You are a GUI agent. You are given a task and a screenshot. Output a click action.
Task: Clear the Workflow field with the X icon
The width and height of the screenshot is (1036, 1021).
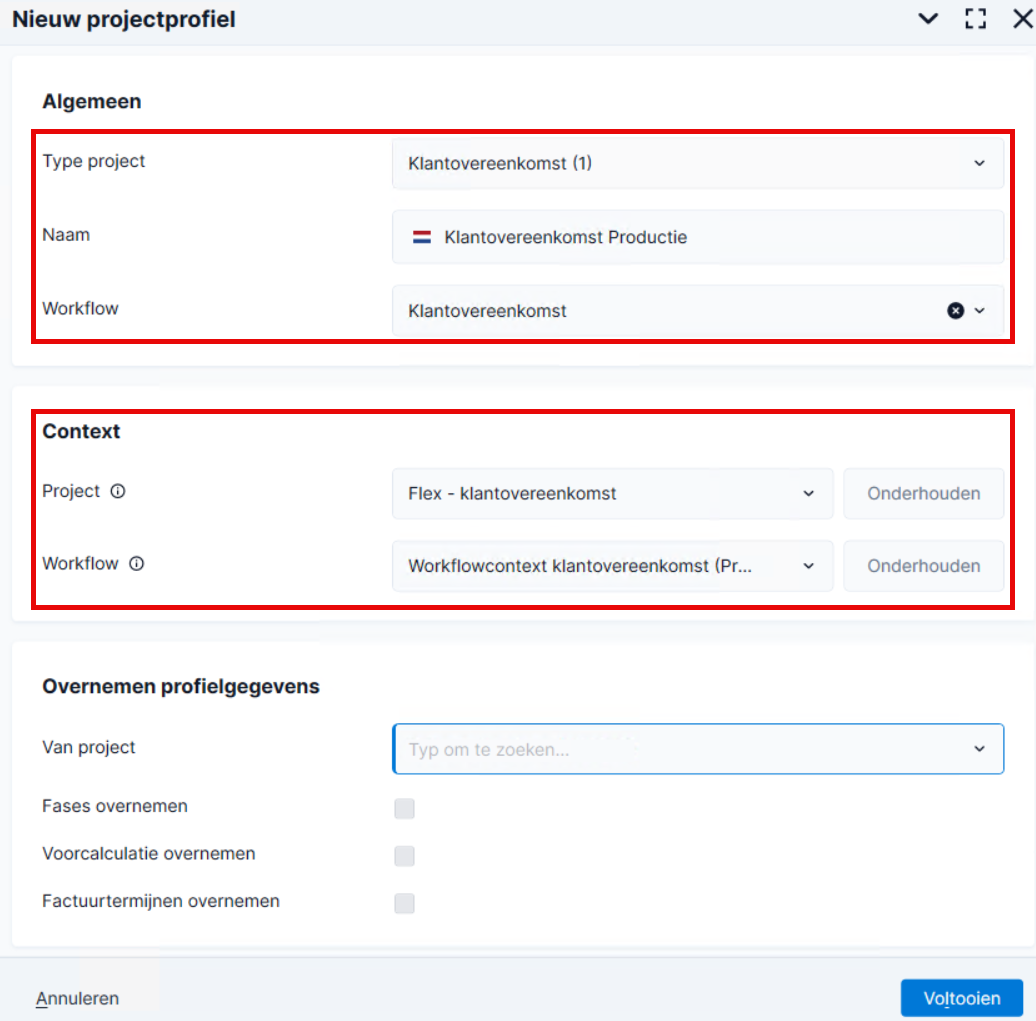(x=955, y=311)
